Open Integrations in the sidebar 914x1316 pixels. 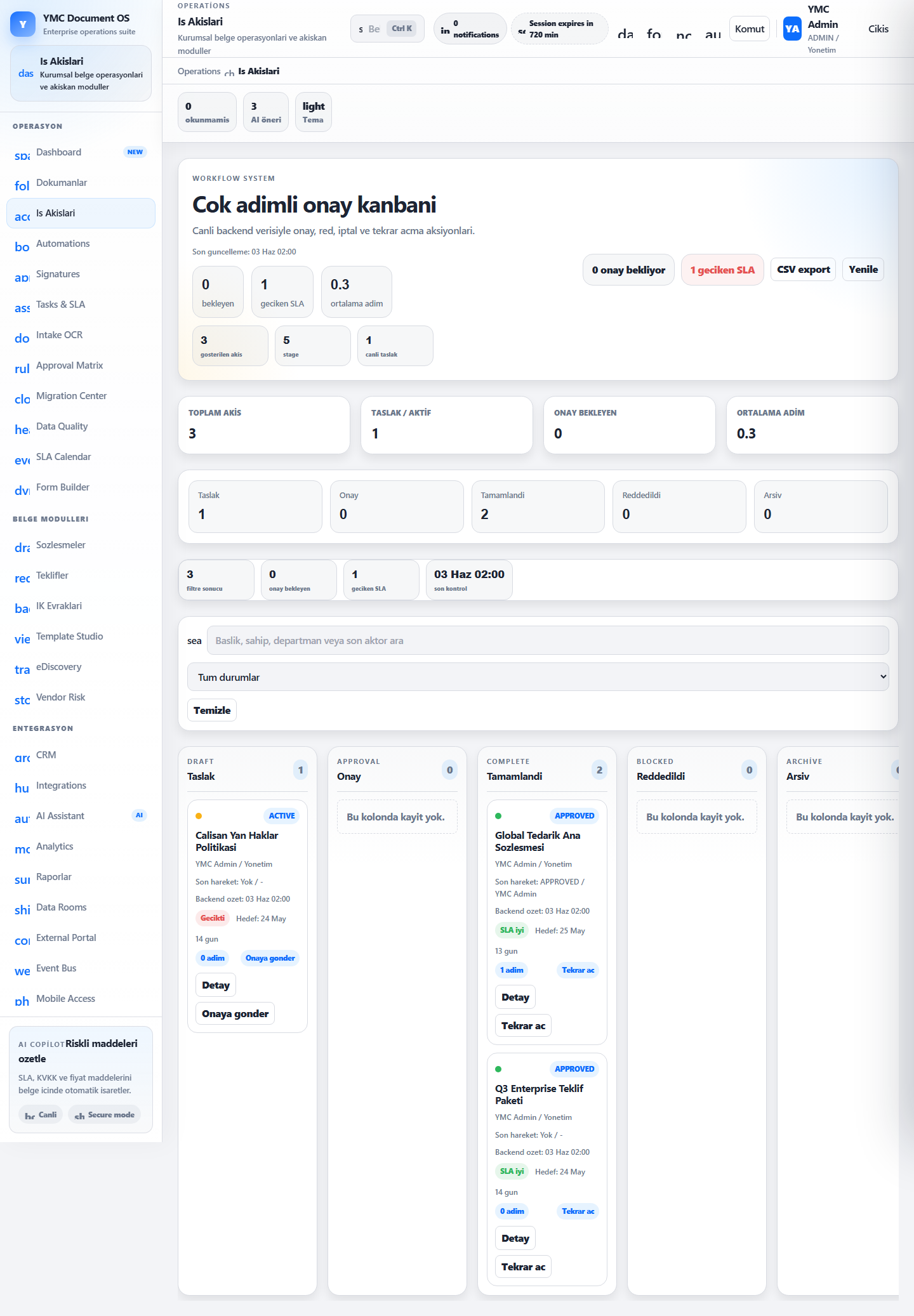(x=81, y=786)
